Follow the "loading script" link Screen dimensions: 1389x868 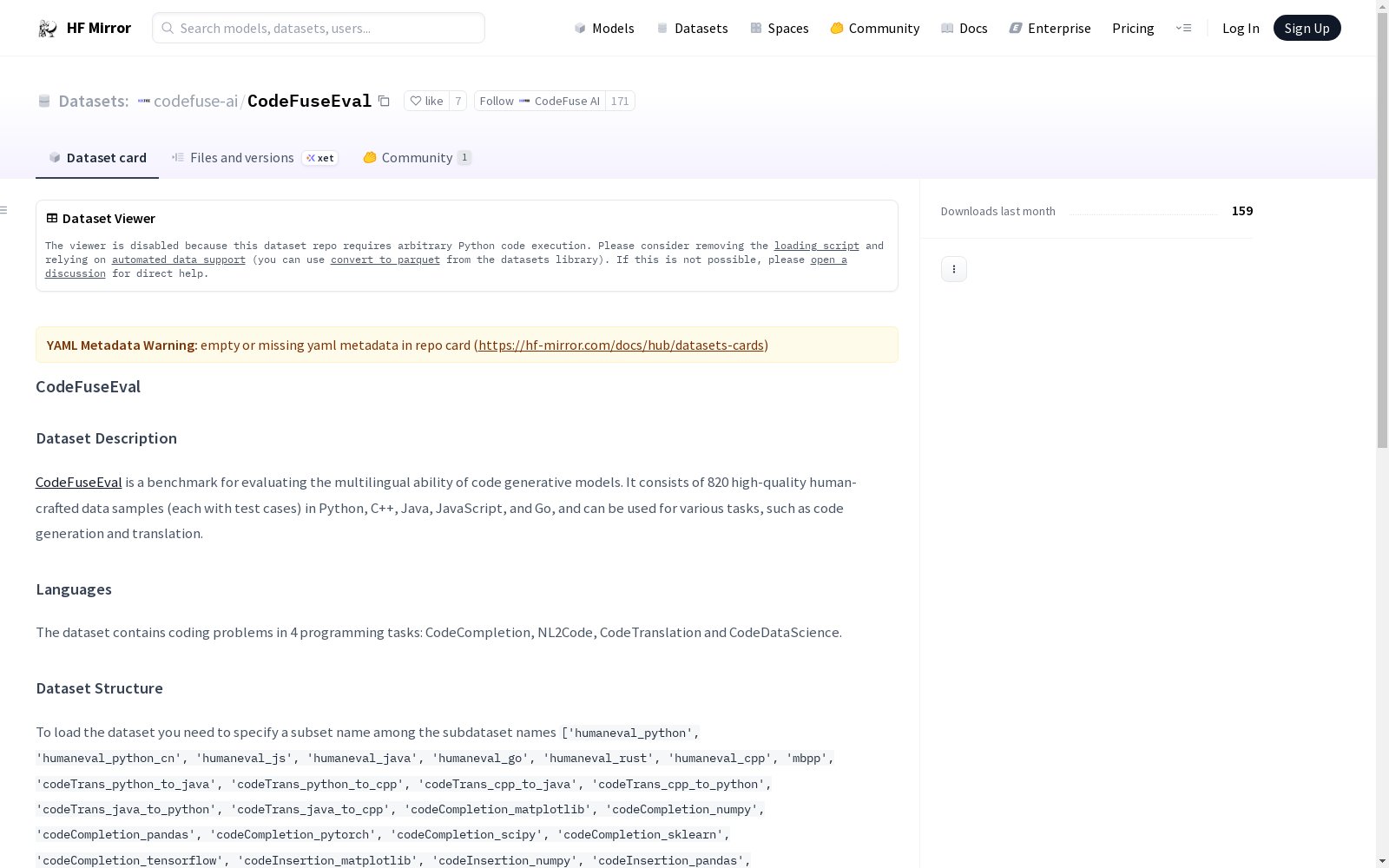pos(817,246)
